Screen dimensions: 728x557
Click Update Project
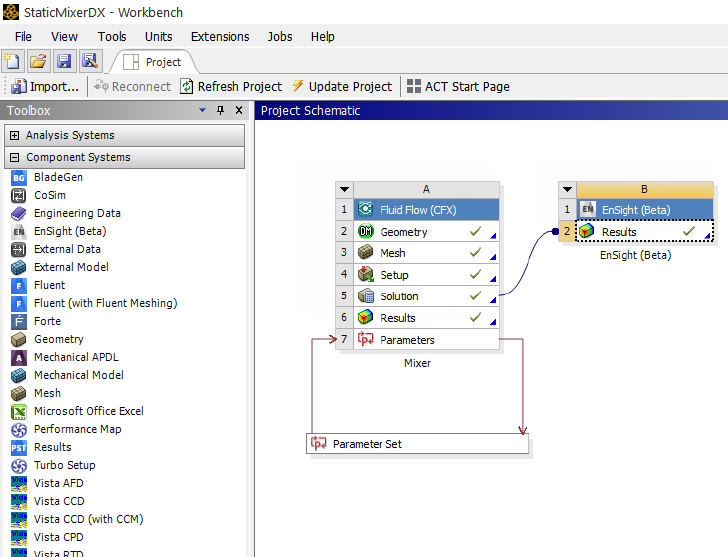342,86
